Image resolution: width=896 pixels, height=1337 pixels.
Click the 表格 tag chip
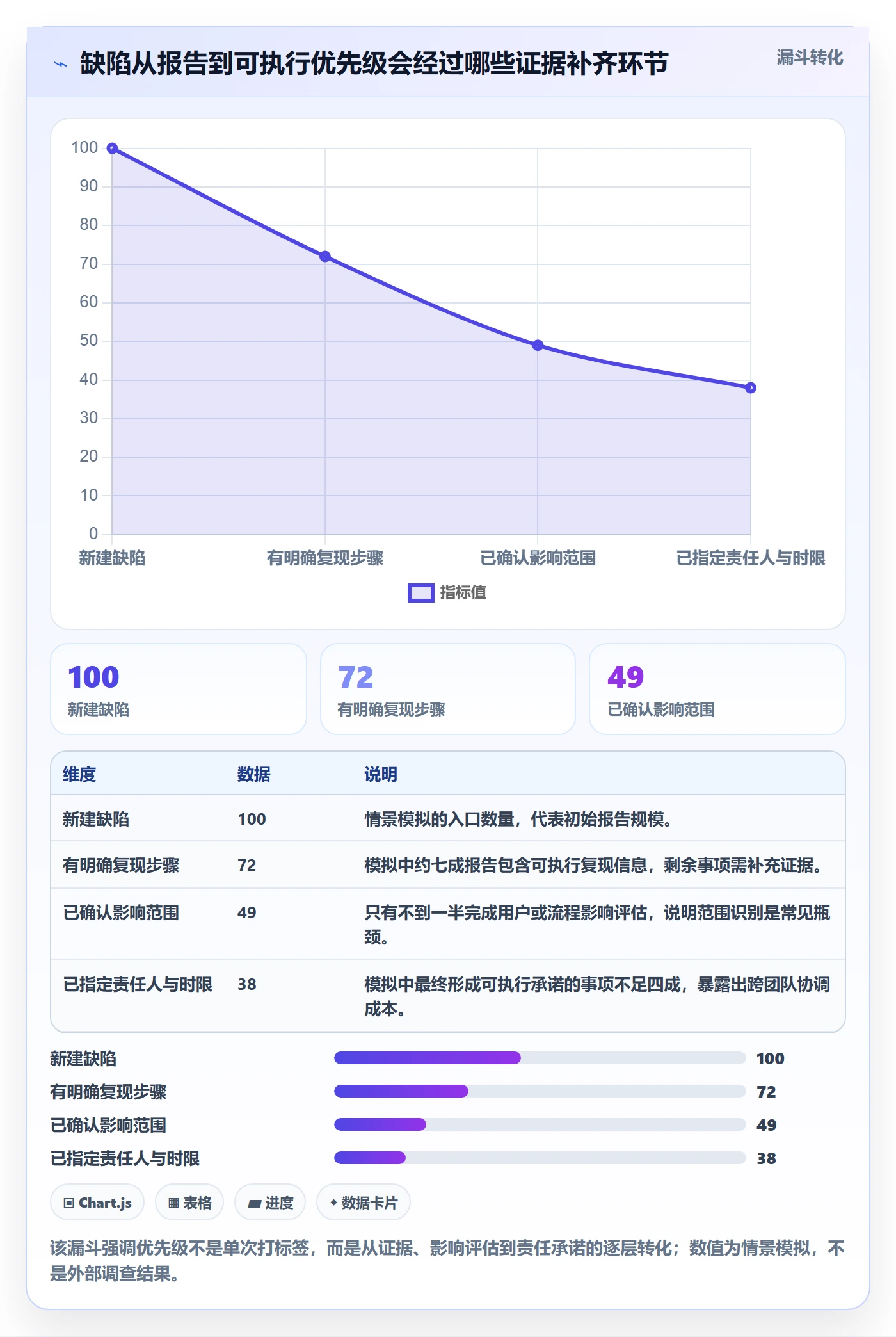[189, 1203]
